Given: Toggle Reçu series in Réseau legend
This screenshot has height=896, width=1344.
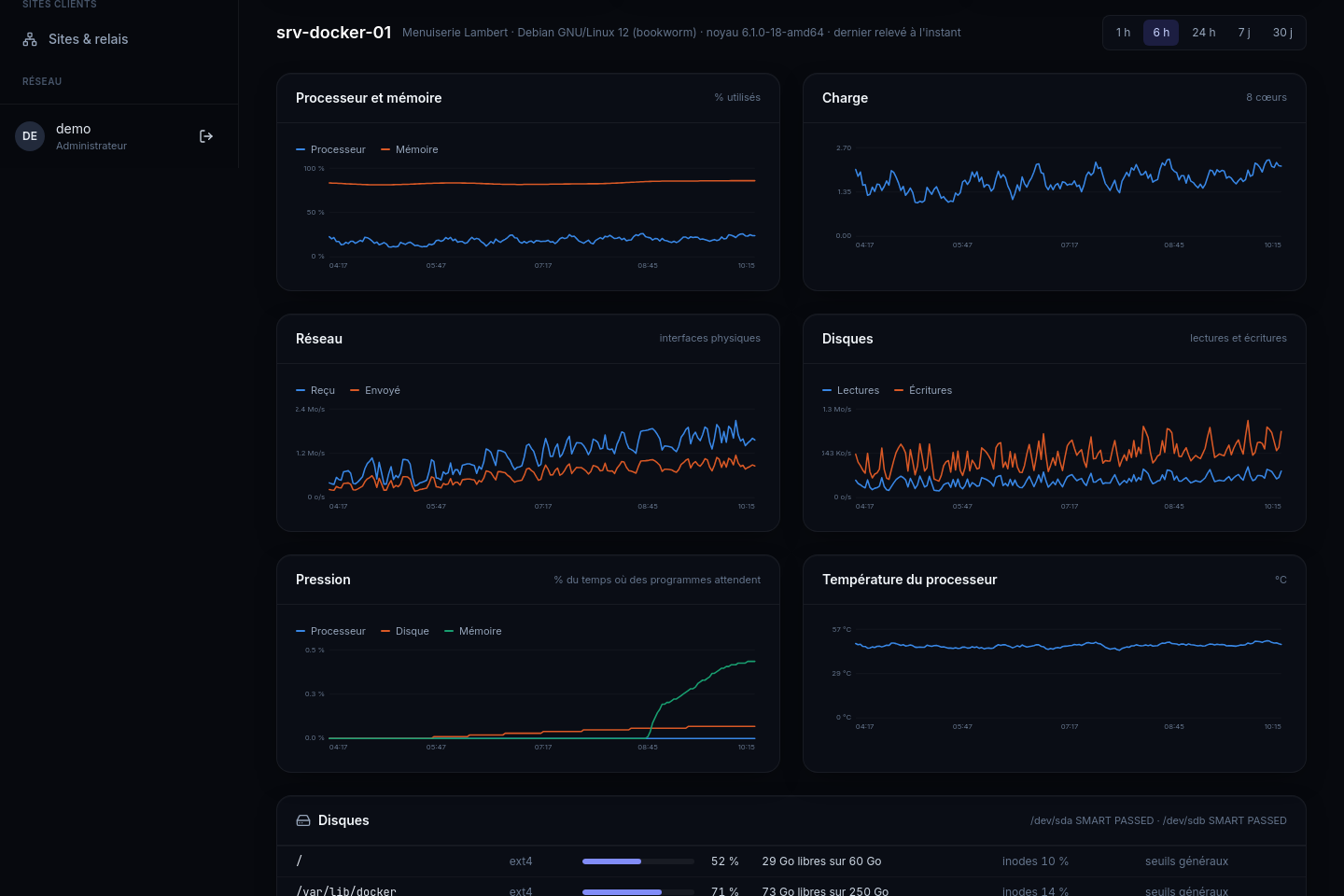Looking at the screenshot, I should (315, 390).
